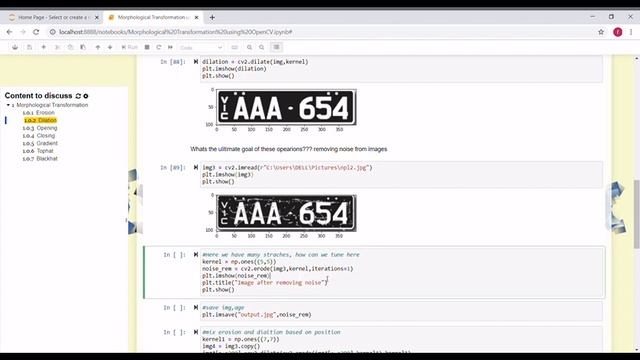Image resolution: width=640 pixels, height=360 pixels.
Task: Run the cv2.dilate cell via its run icon
Action: click(196, 62)
